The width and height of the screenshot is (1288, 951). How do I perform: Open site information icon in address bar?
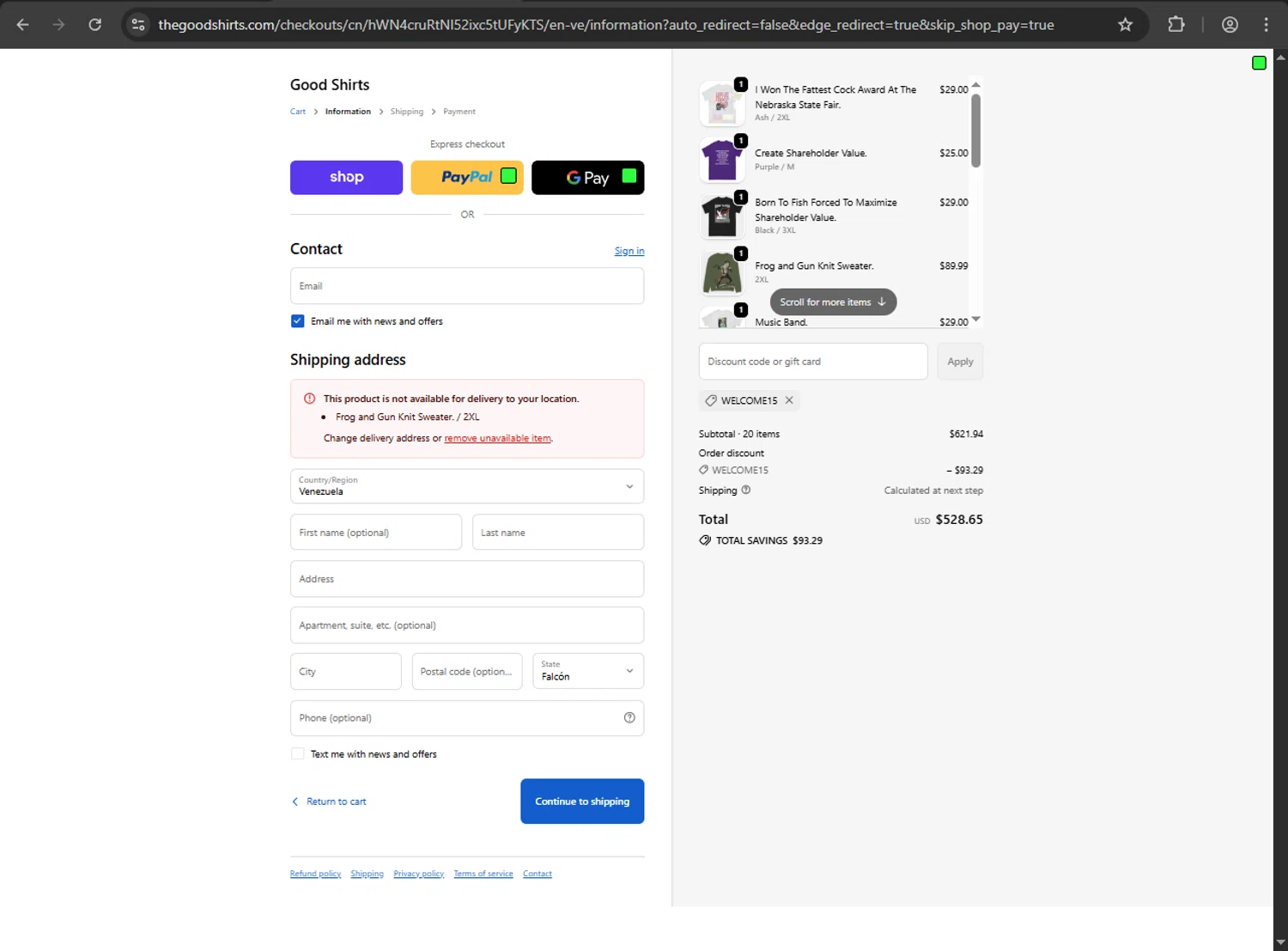click(138, 25)
